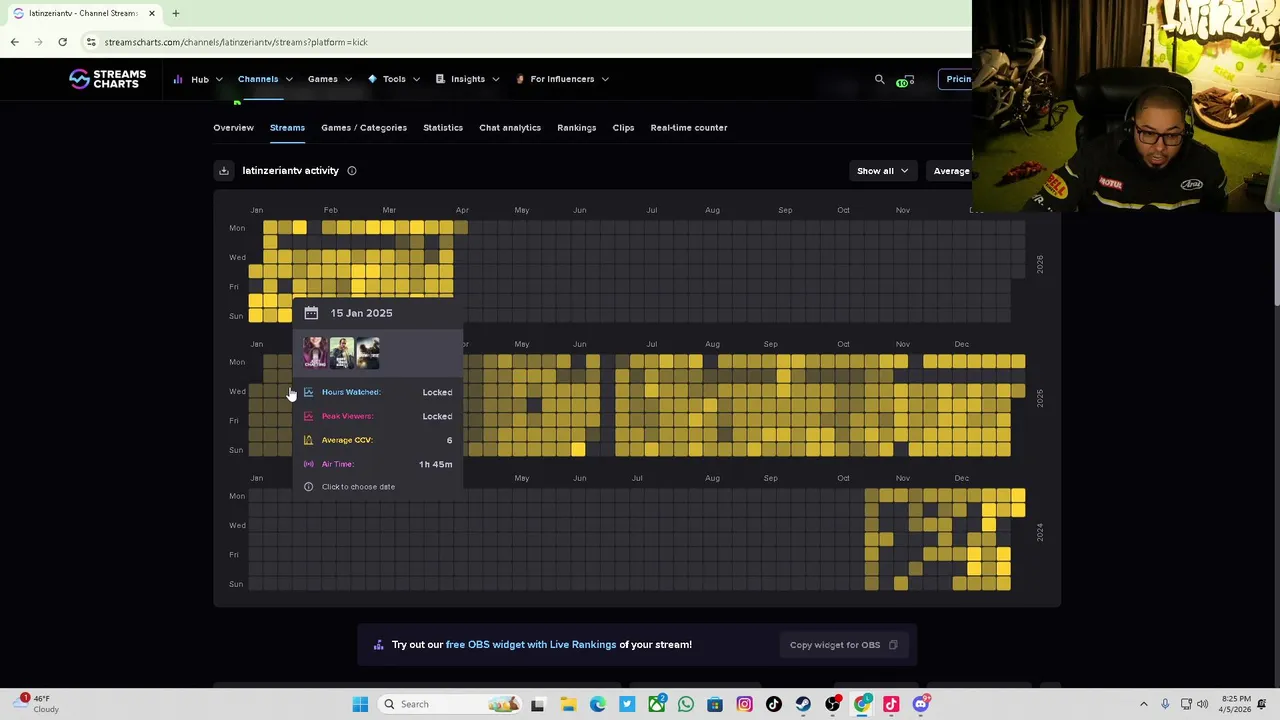Click the microphone icon in system tray
Viewport: 1280px width, 720px height.
(1165, 704)
